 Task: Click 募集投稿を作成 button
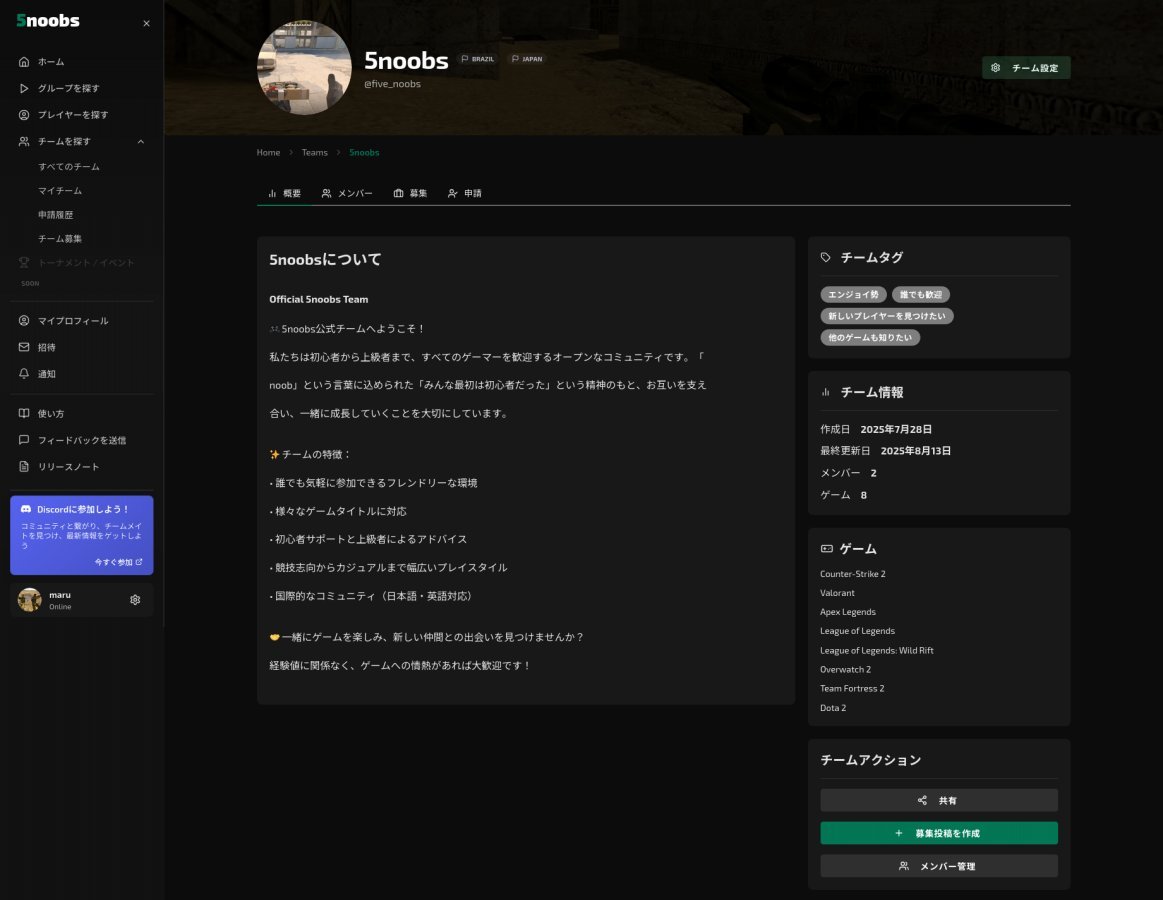tap(939, 833)
